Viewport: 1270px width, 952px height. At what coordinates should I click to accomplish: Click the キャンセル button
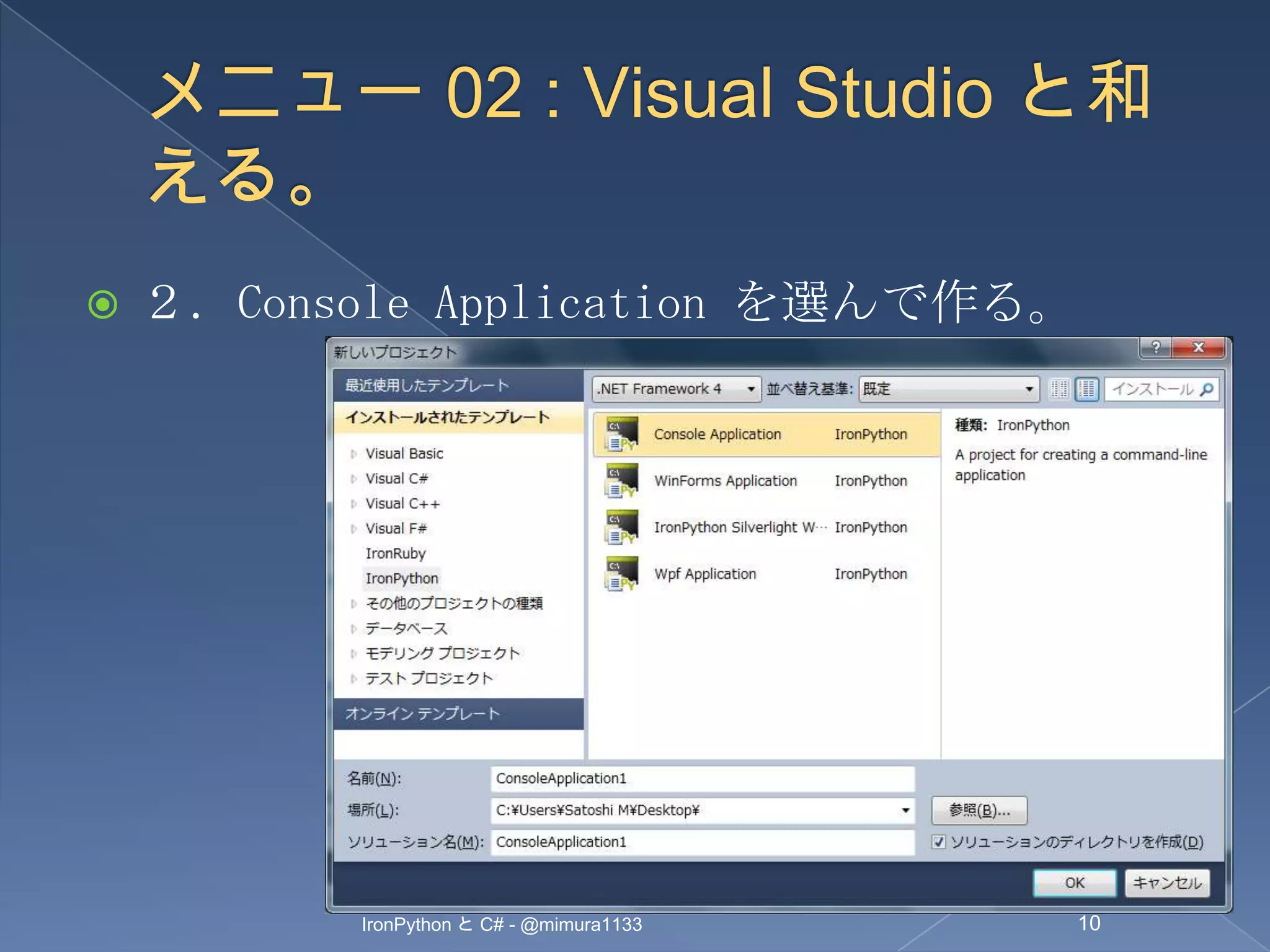click(x=1167, y=883)
